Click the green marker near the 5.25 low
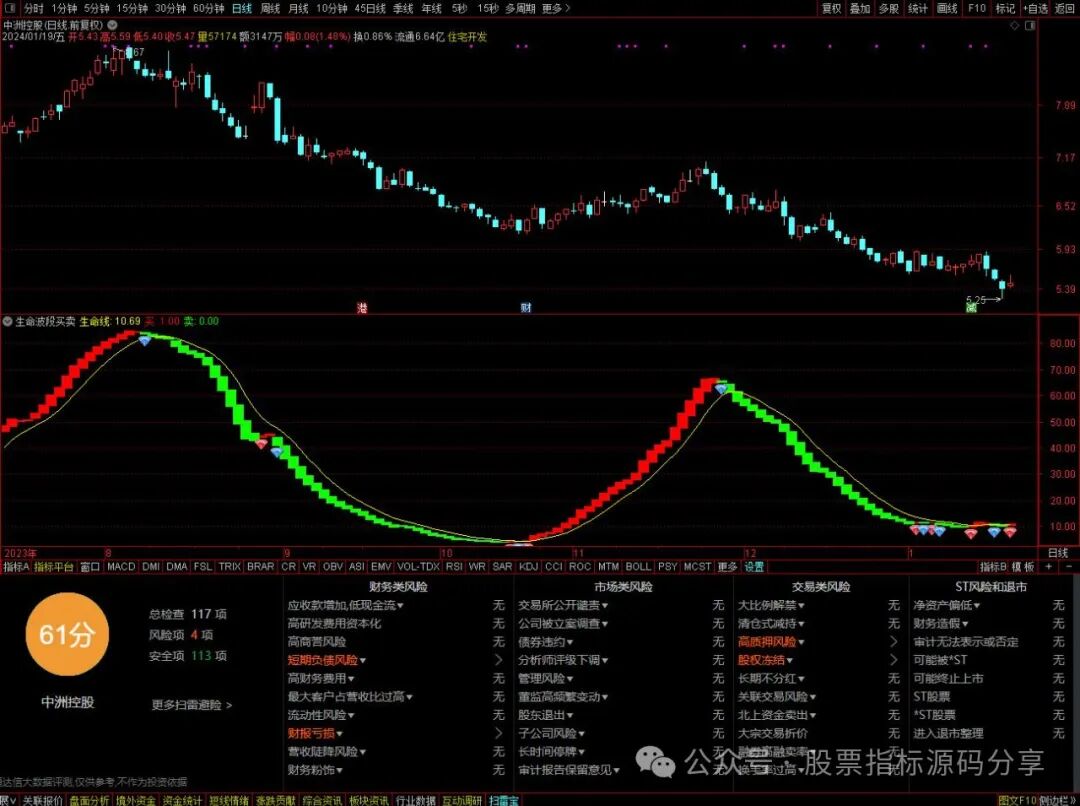The image size is (1080, 806). 971,307
